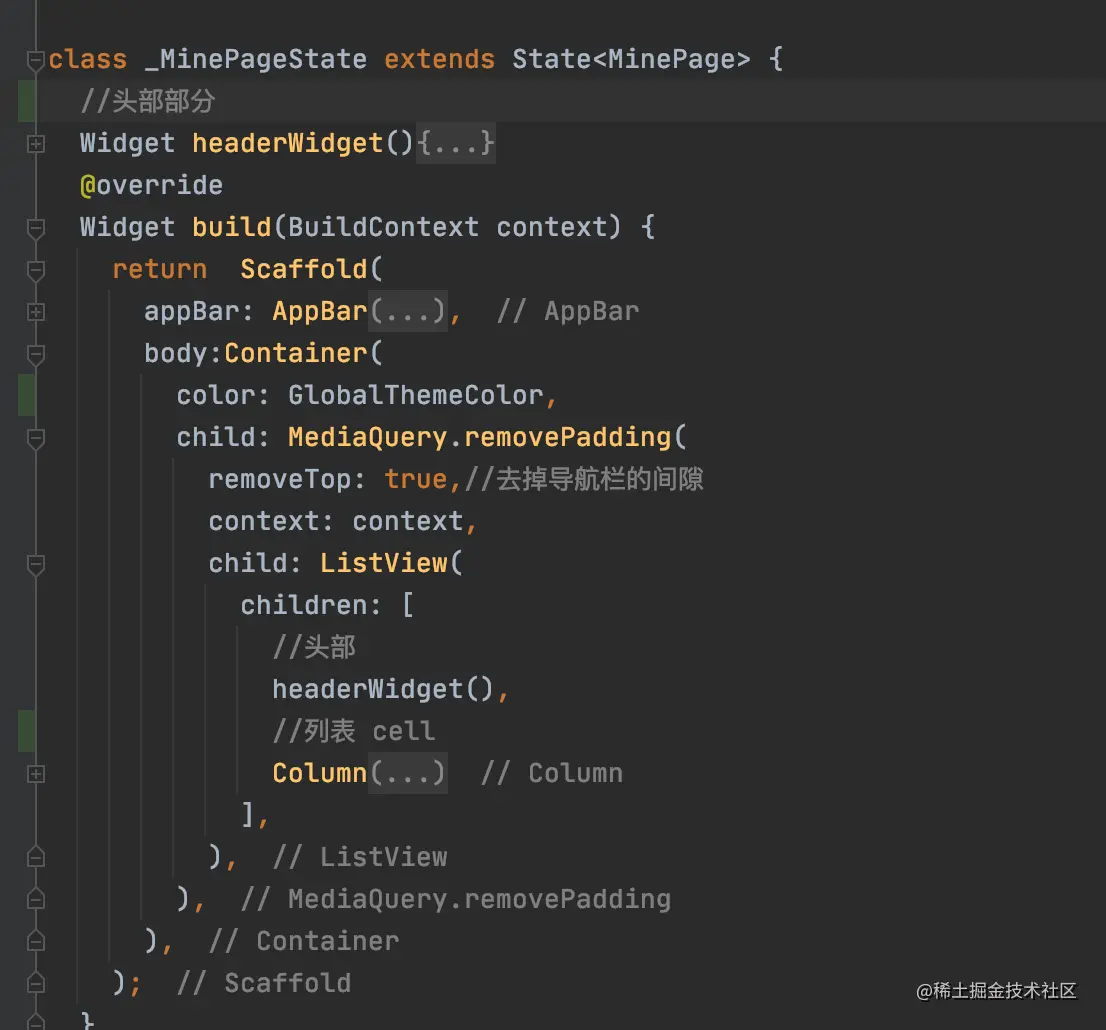Click GlobalThemeColor identifier
The height and width of the screenshot is (1030, 1106).
[416, 395]
